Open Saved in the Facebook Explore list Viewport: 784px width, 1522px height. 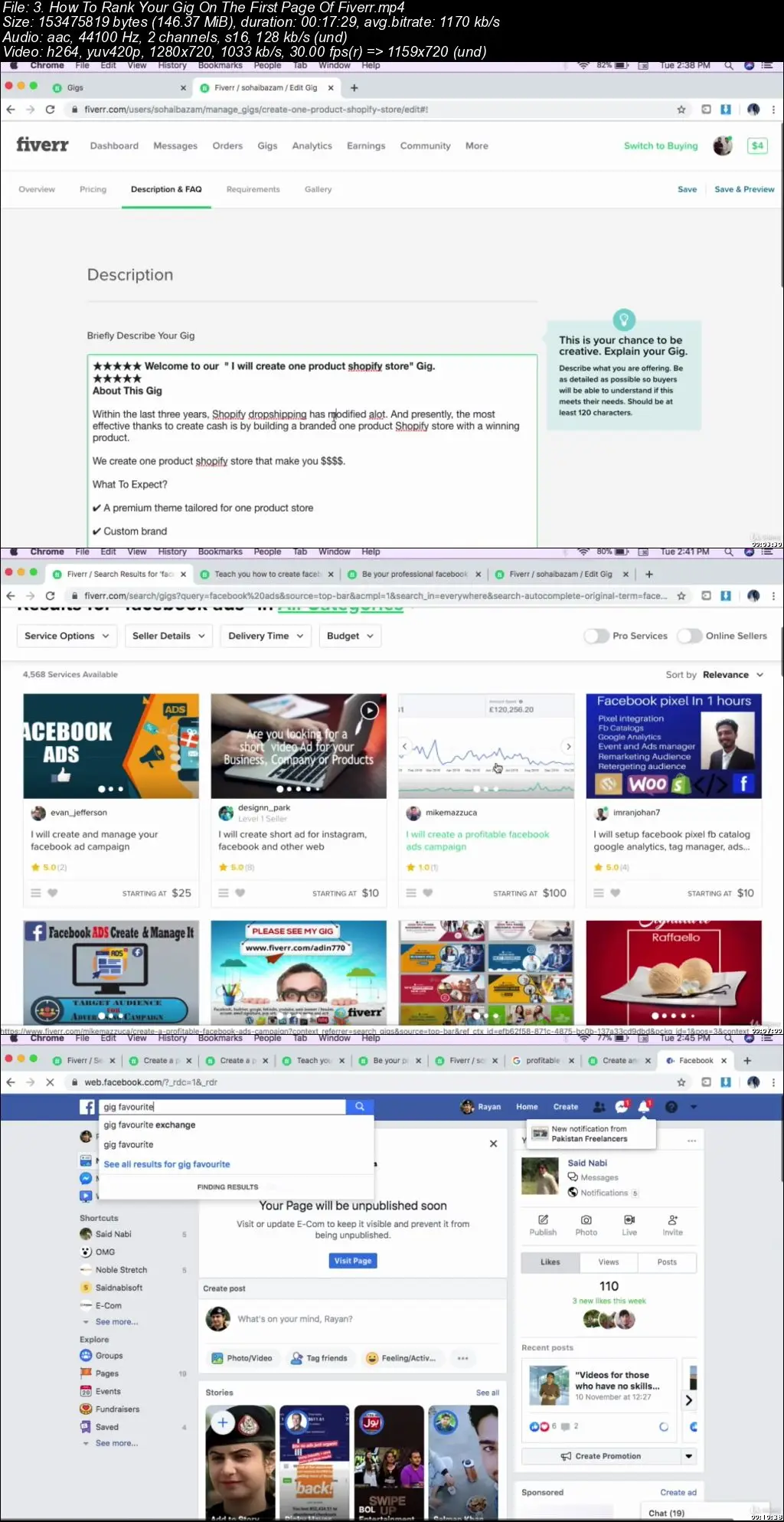pyautogui.click(x=100, y=1426)
